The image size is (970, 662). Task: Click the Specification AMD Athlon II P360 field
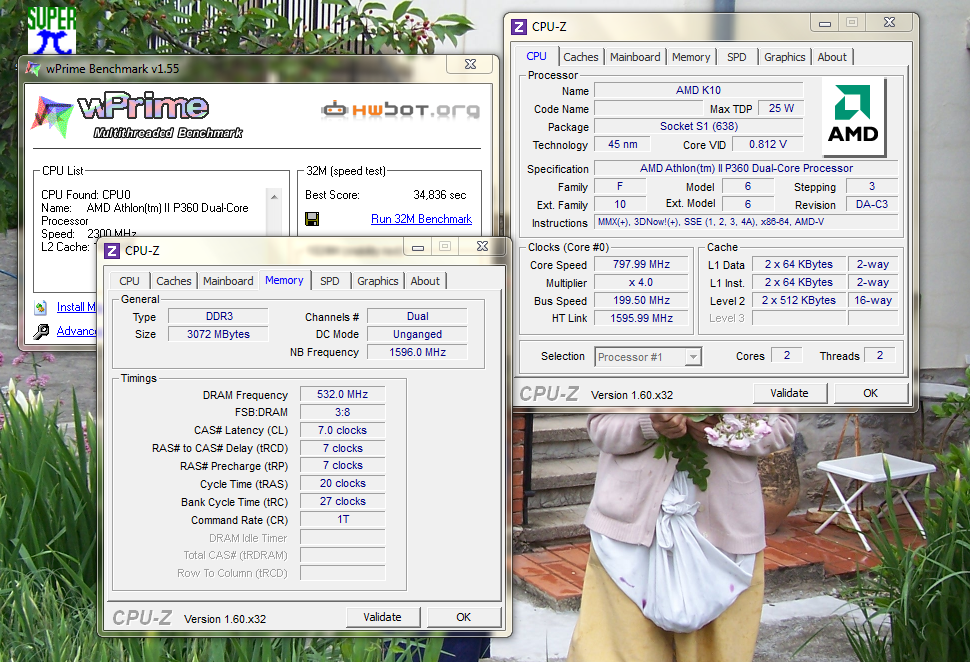coord(746,168)
